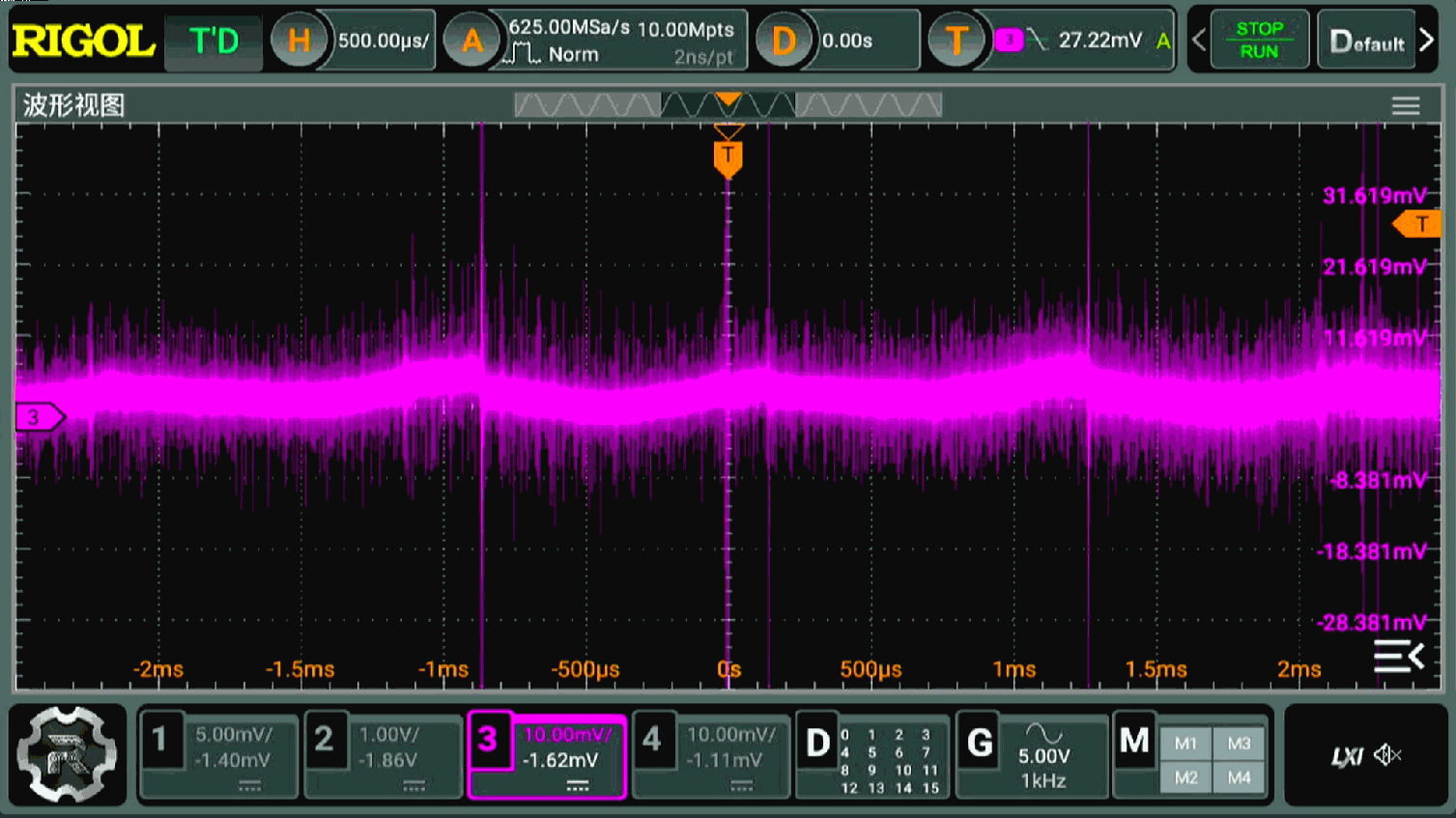The width and height of the screenshot is (1456, 818).
Task: Select the orange trigger position marker T
Action: pyautogui.click(x=728, y=157)
